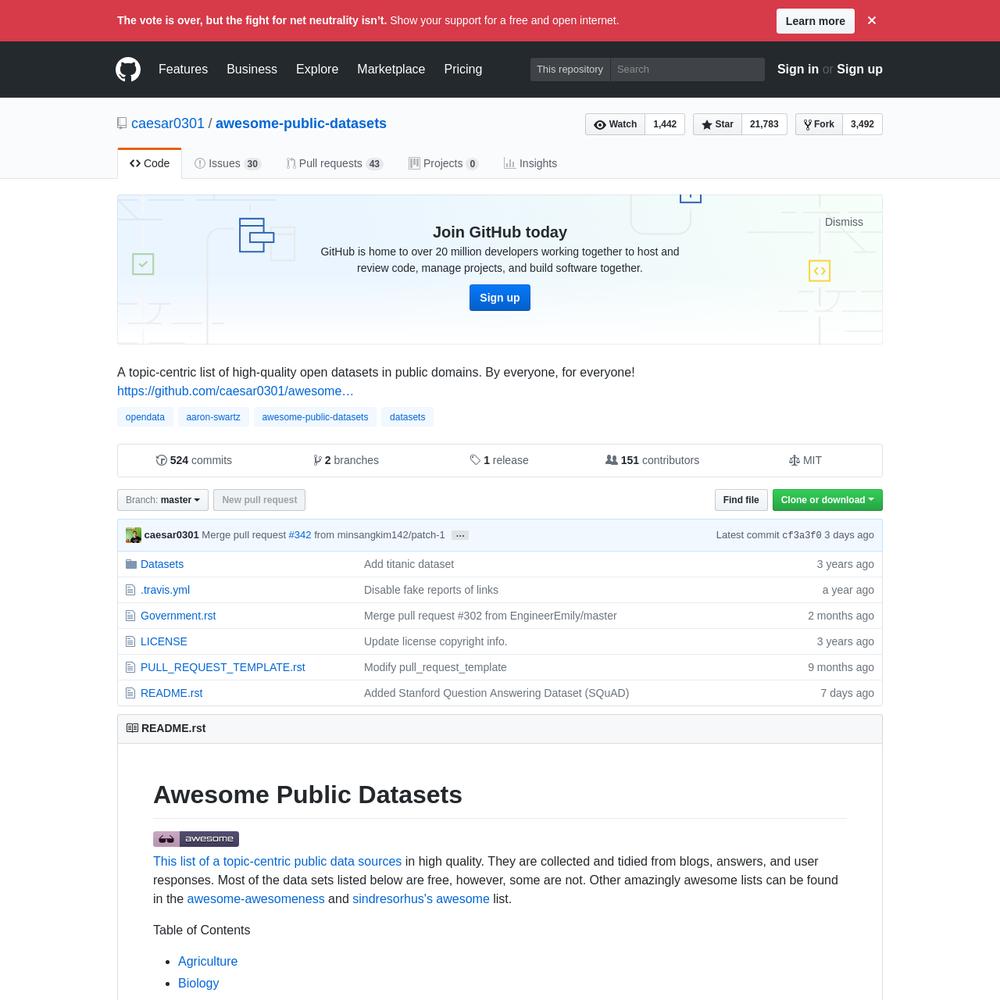
Task: Open the Business nav link
Action: click(x=252, y=69)
